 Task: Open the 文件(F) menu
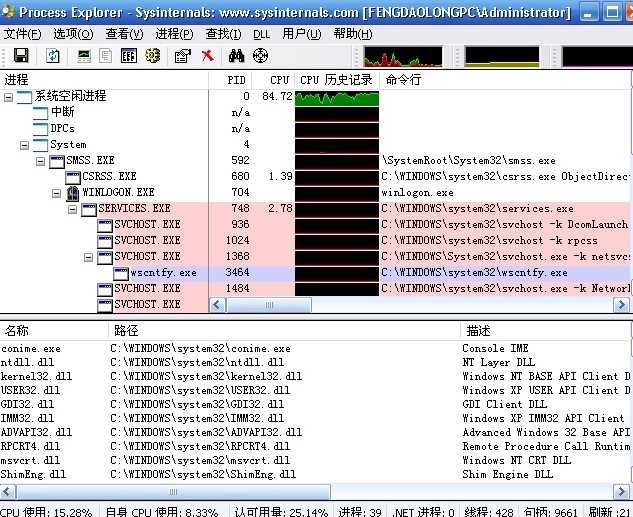22,34
